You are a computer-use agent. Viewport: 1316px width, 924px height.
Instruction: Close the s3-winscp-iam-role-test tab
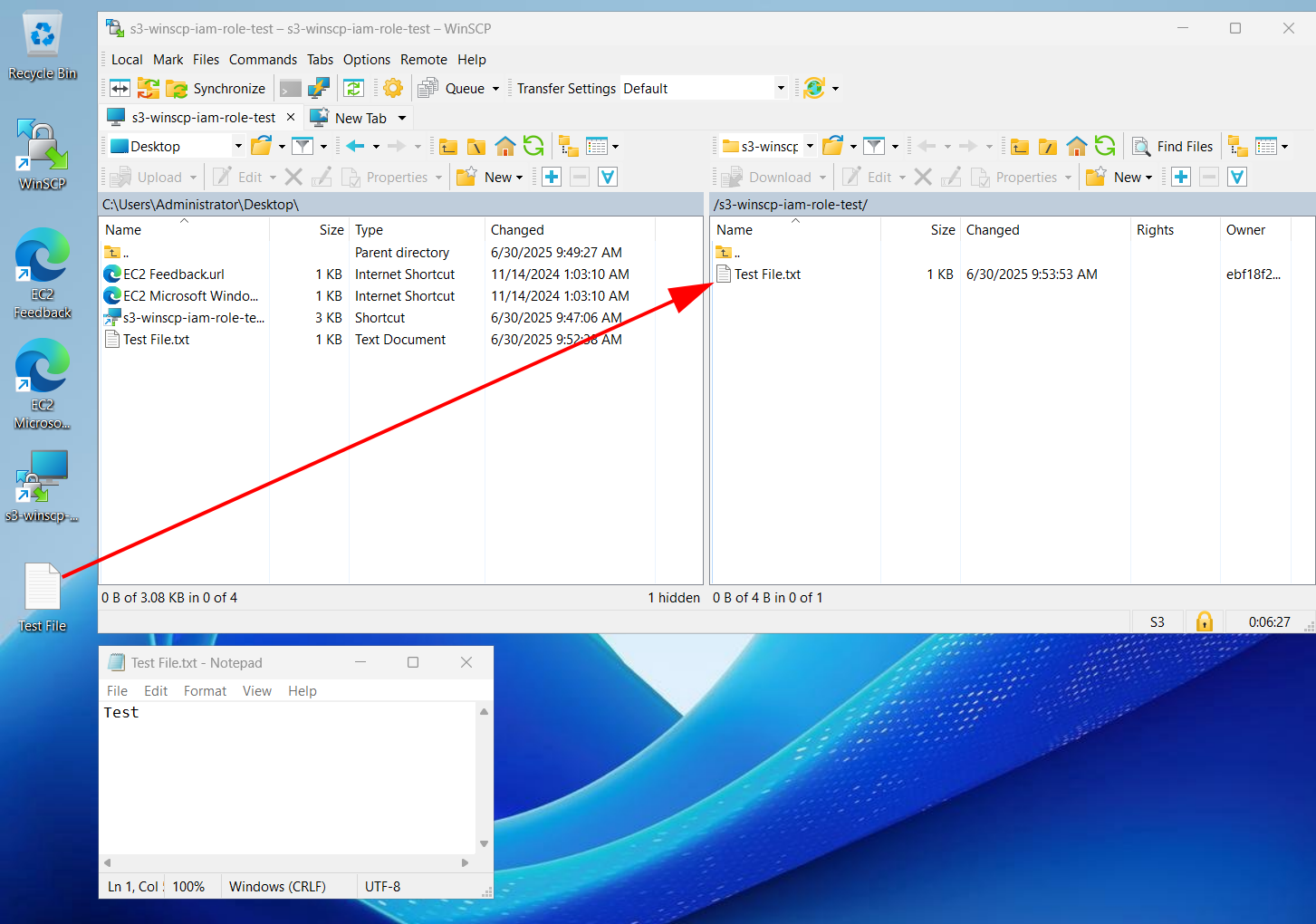(x=291, y=117)
